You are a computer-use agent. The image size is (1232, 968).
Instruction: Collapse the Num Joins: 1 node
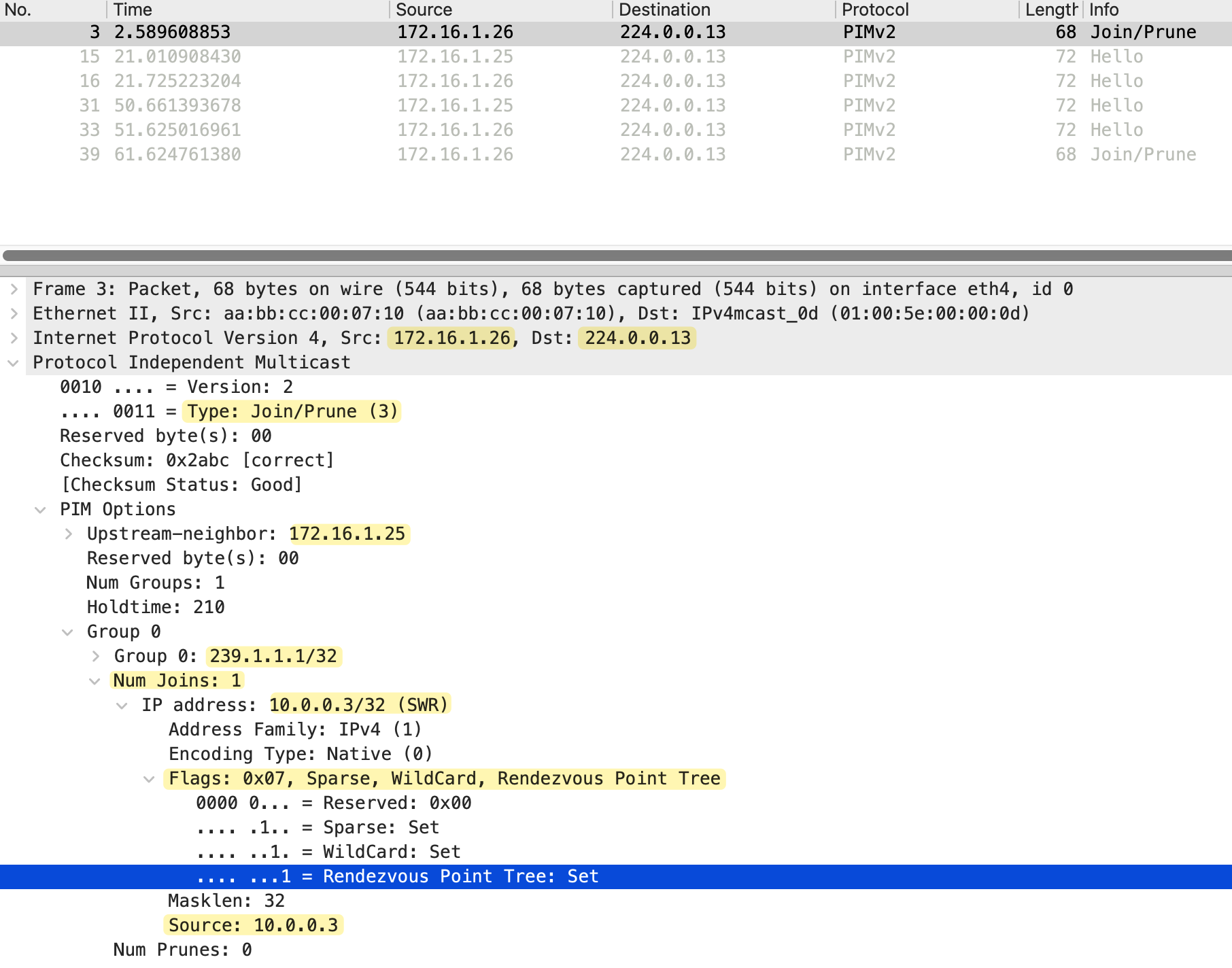point(95,681)
